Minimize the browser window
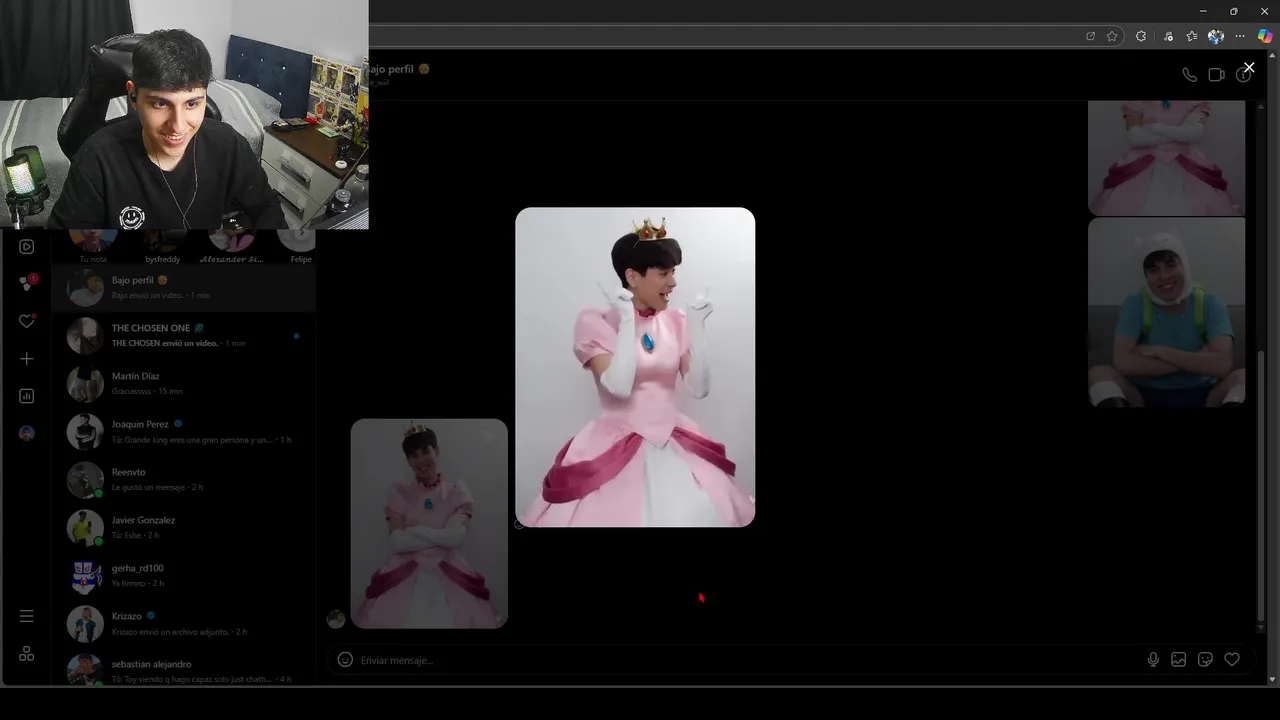 [x=1203, y=11]
